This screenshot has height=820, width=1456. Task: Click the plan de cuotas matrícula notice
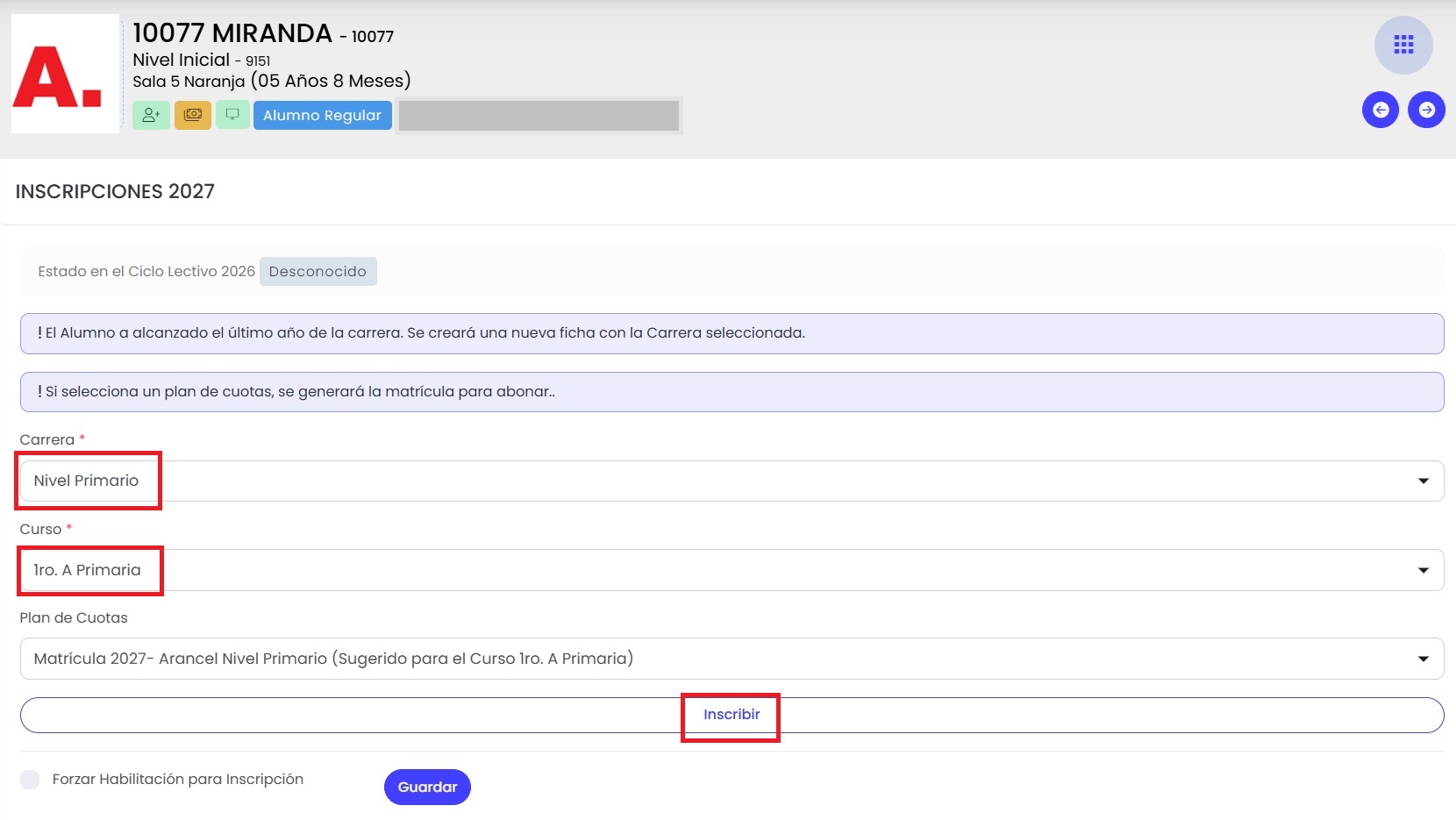click(732, 392)
